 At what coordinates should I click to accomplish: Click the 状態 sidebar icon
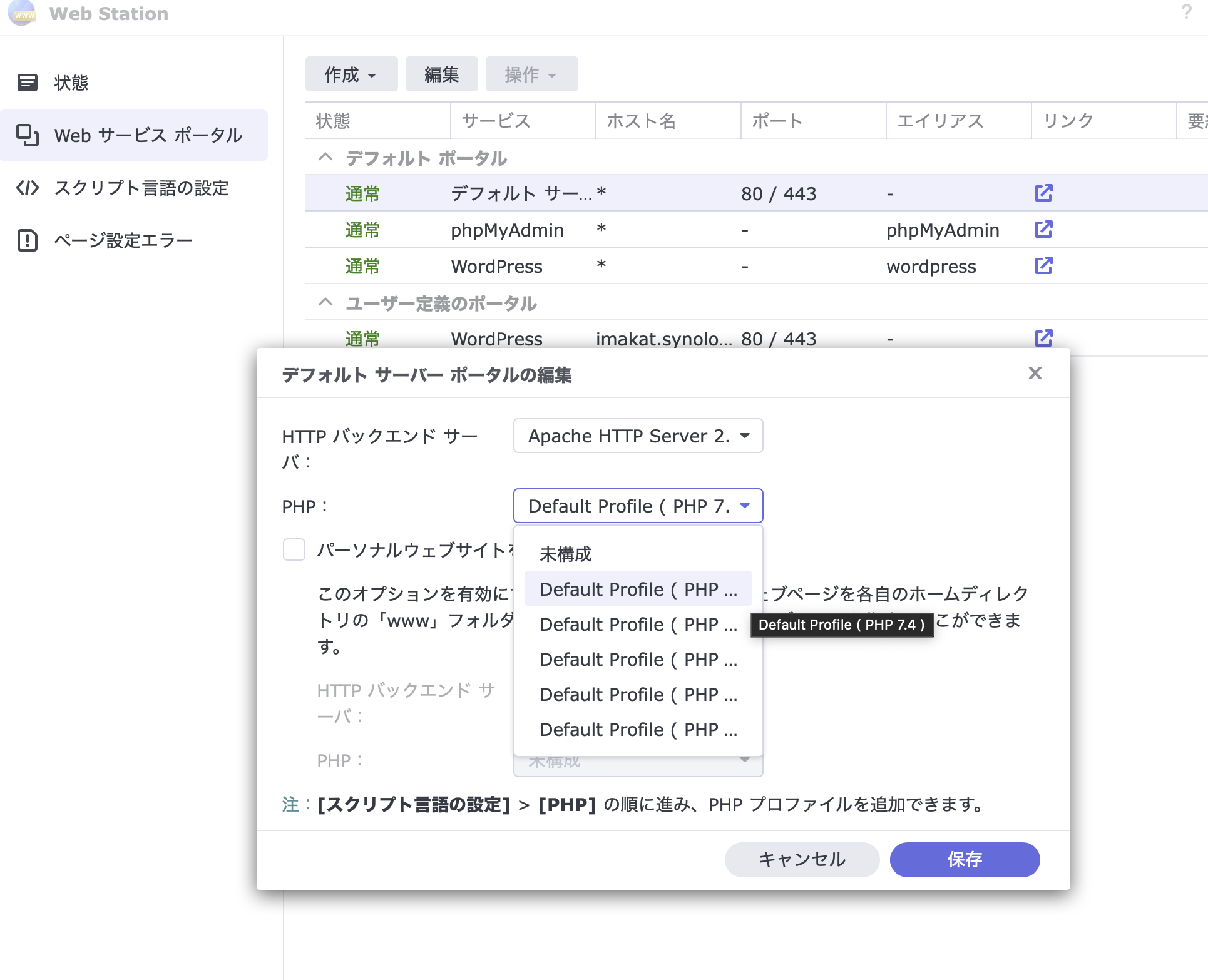28,83
